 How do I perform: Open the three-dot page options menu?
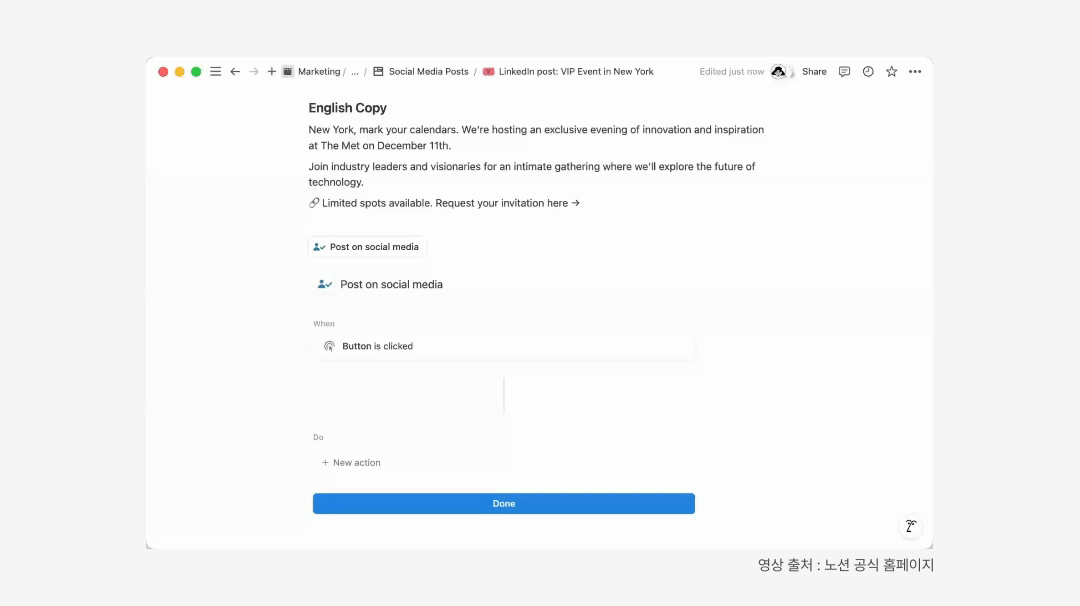click(915, 72)
